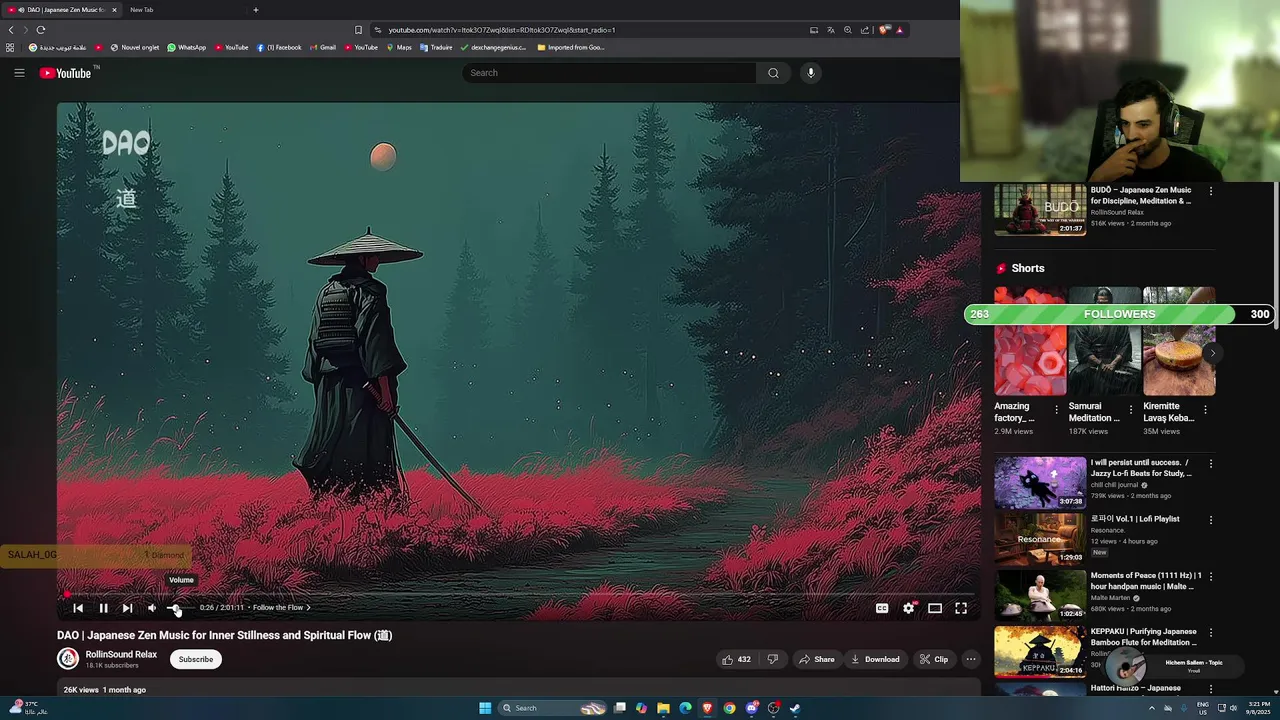Launch Steam from the taskbar
This screenshot has height=720, width=1280.
(795, 708)
